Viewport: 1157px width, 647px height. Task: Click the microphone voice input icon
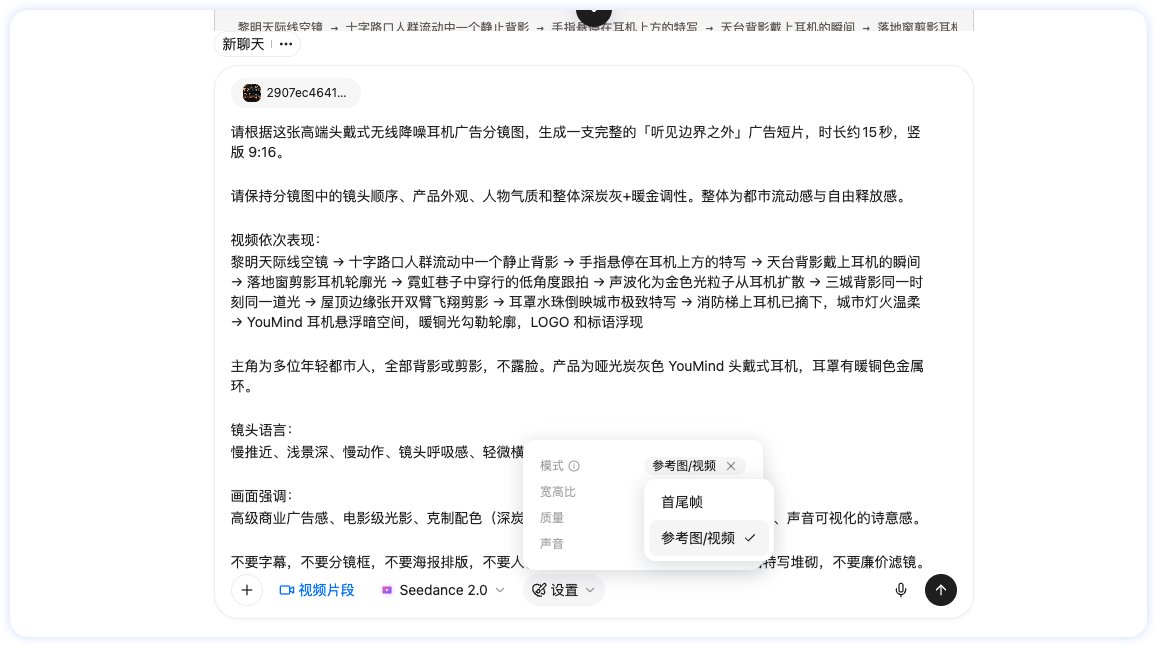900,590
